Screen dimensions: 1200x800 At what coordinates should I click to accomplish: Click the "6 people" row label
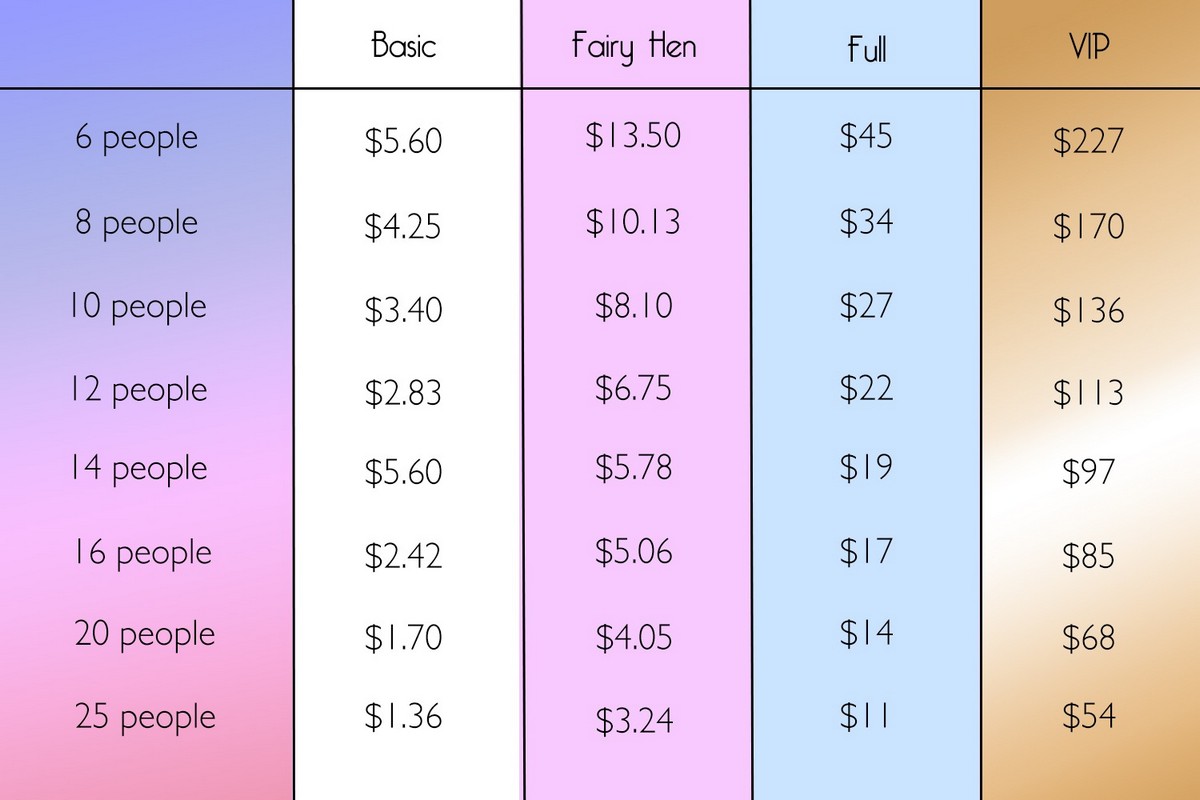[x=136, y=138]
